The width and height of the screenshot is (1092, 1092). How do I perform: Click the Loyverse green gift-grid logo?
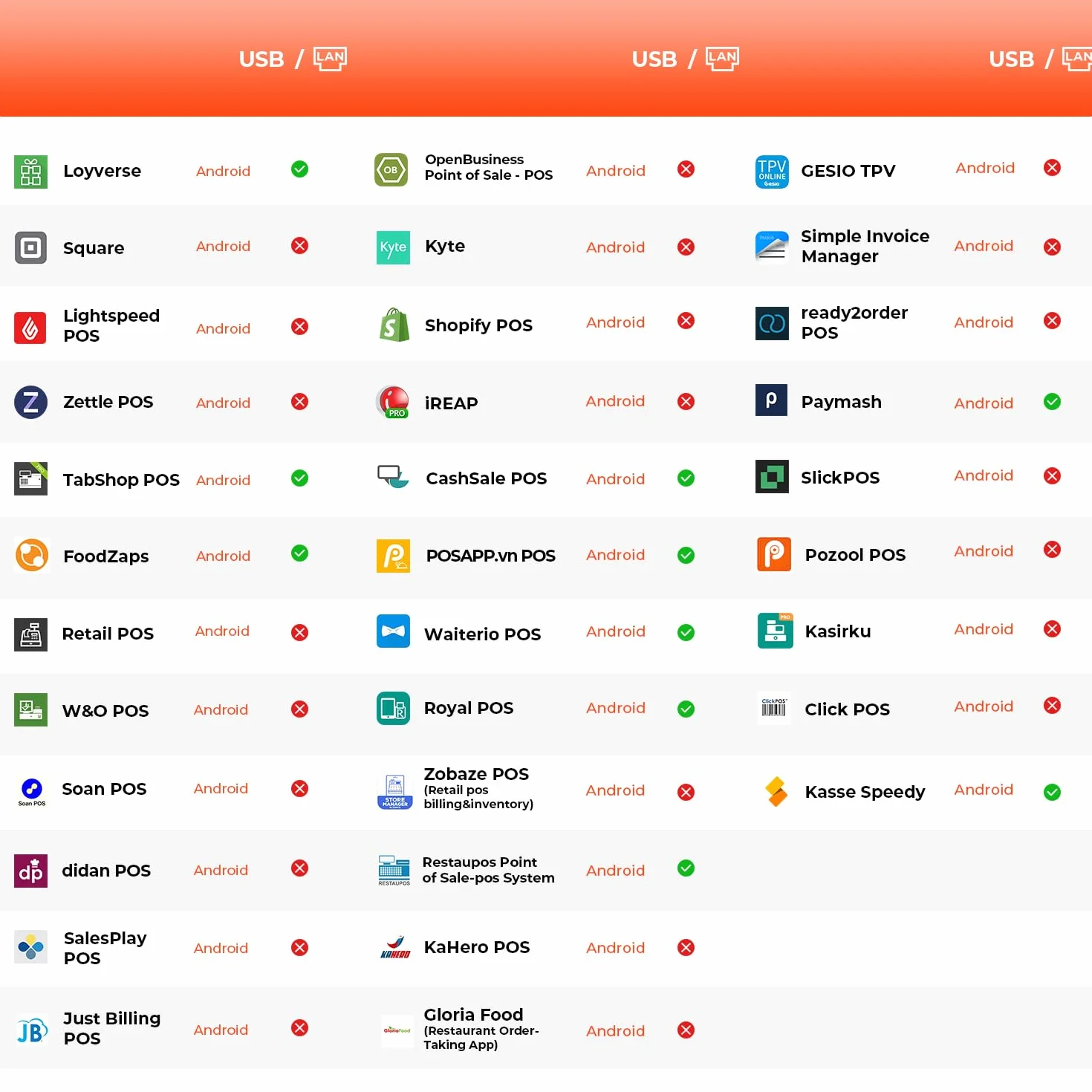pos(30,172)
